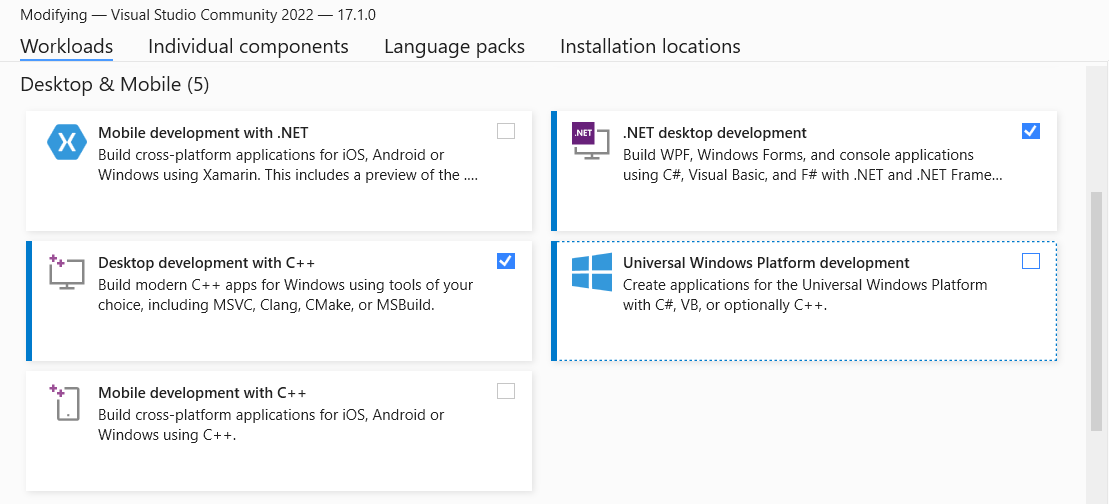Tick the Universal Windows Platform development checkbox

pyautogui.click(x=1031, y=261)
